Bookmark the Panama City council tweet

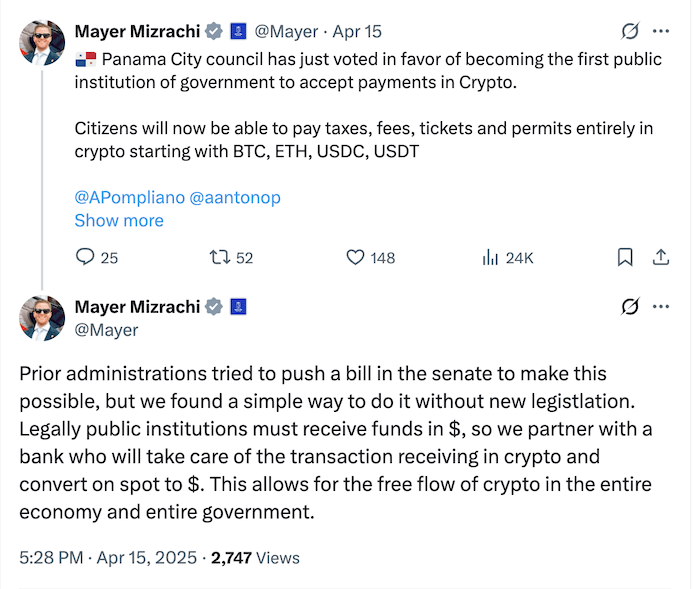tap(625, 257)
